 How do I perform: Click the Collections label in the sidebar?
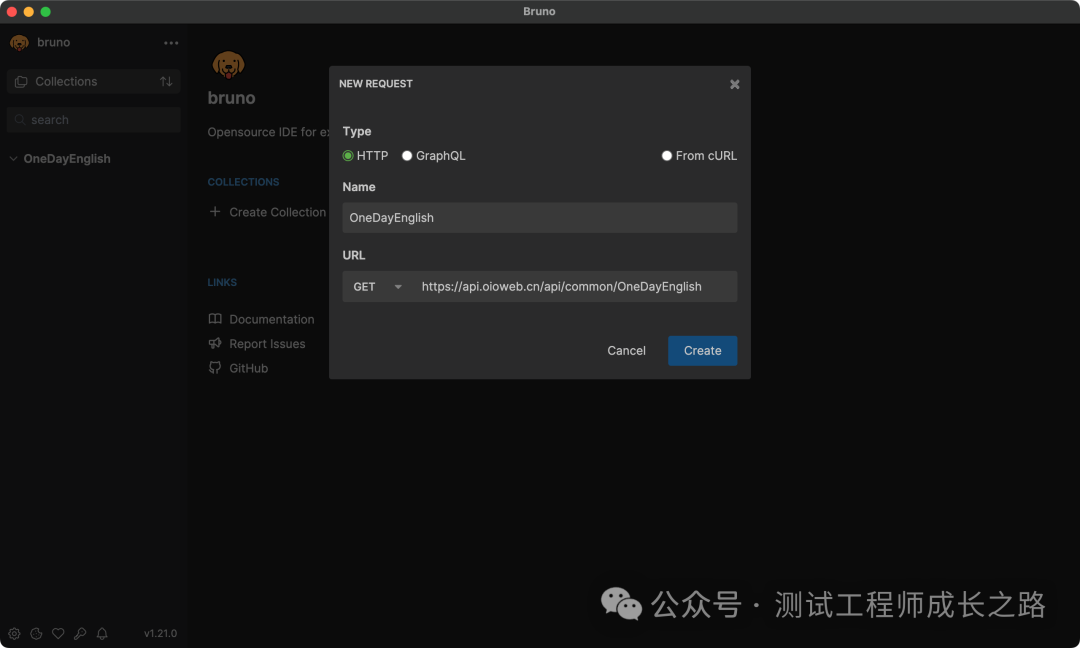coord(66,81)
